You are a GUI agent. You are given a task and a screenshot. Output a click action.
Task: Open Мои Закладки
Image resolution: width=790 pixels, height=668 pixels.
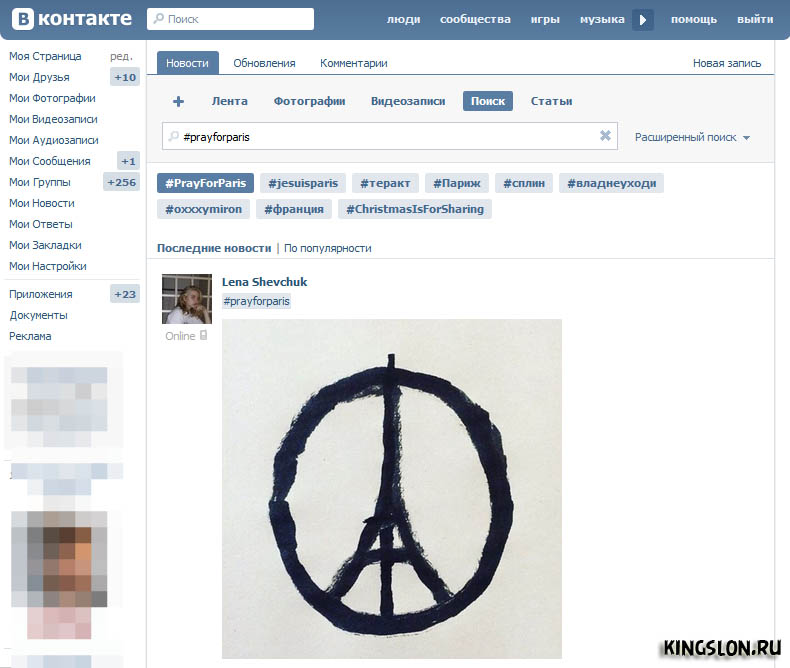coord(45,245)
